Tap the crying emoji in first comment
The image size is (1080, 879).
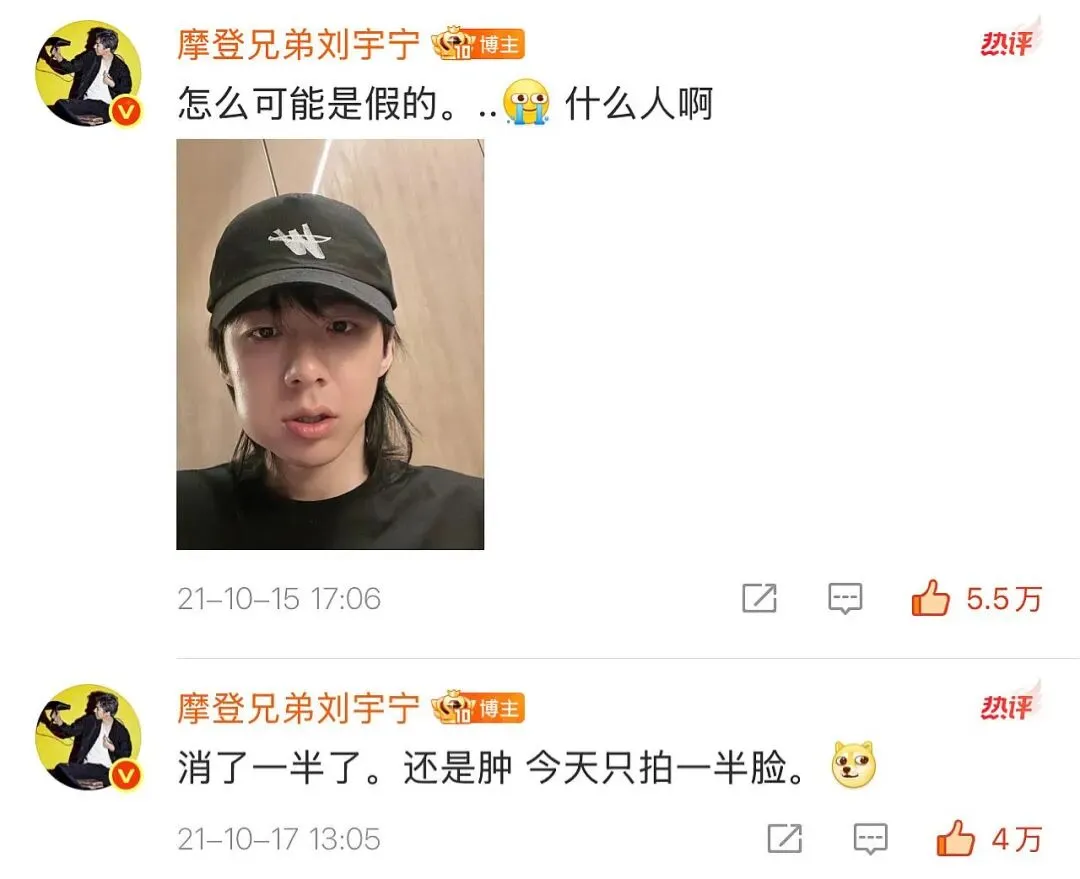(x=526, y=103)
